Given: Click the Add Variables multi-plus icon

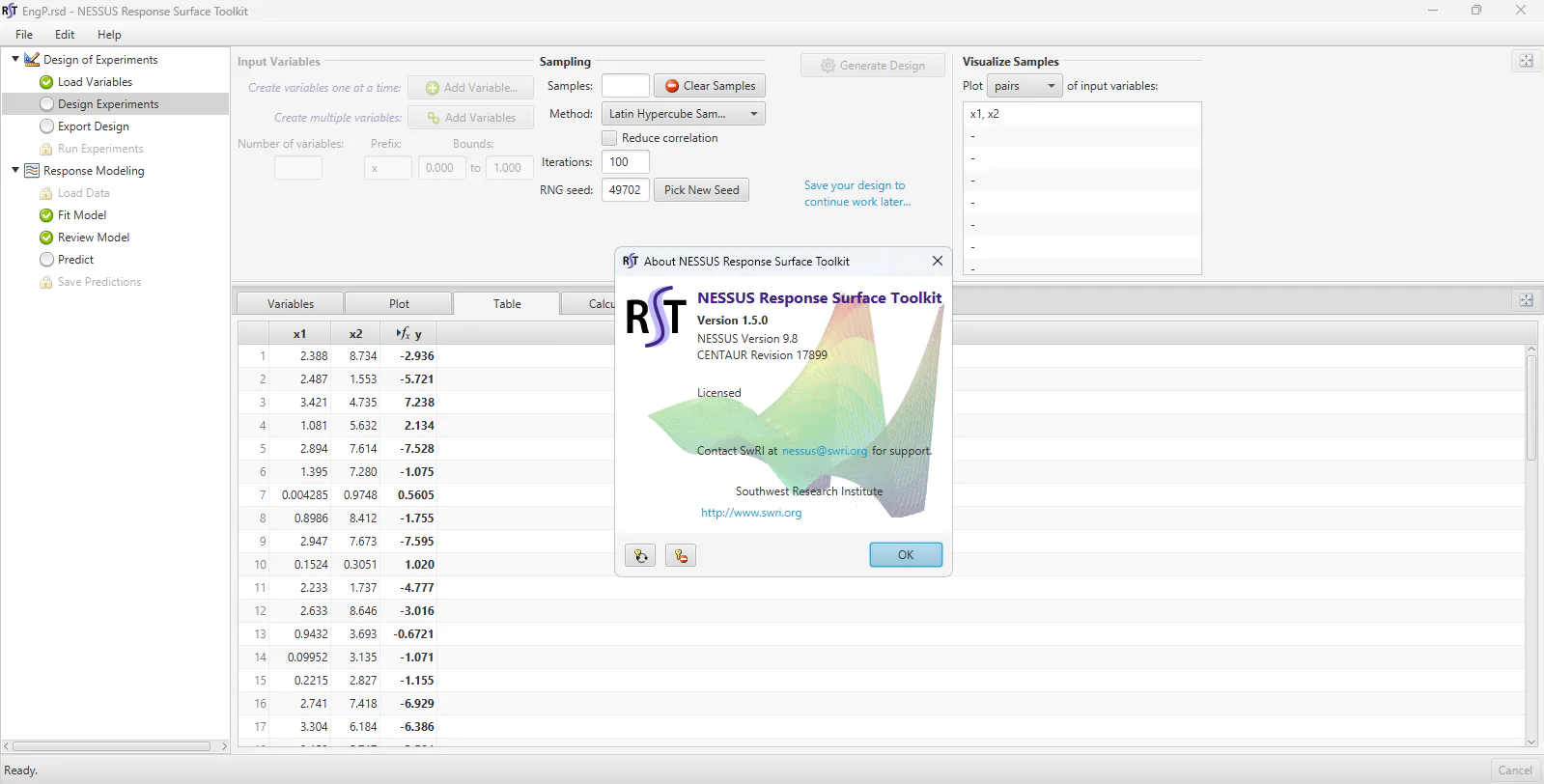Looking at the screenshot, I should 434,118.
